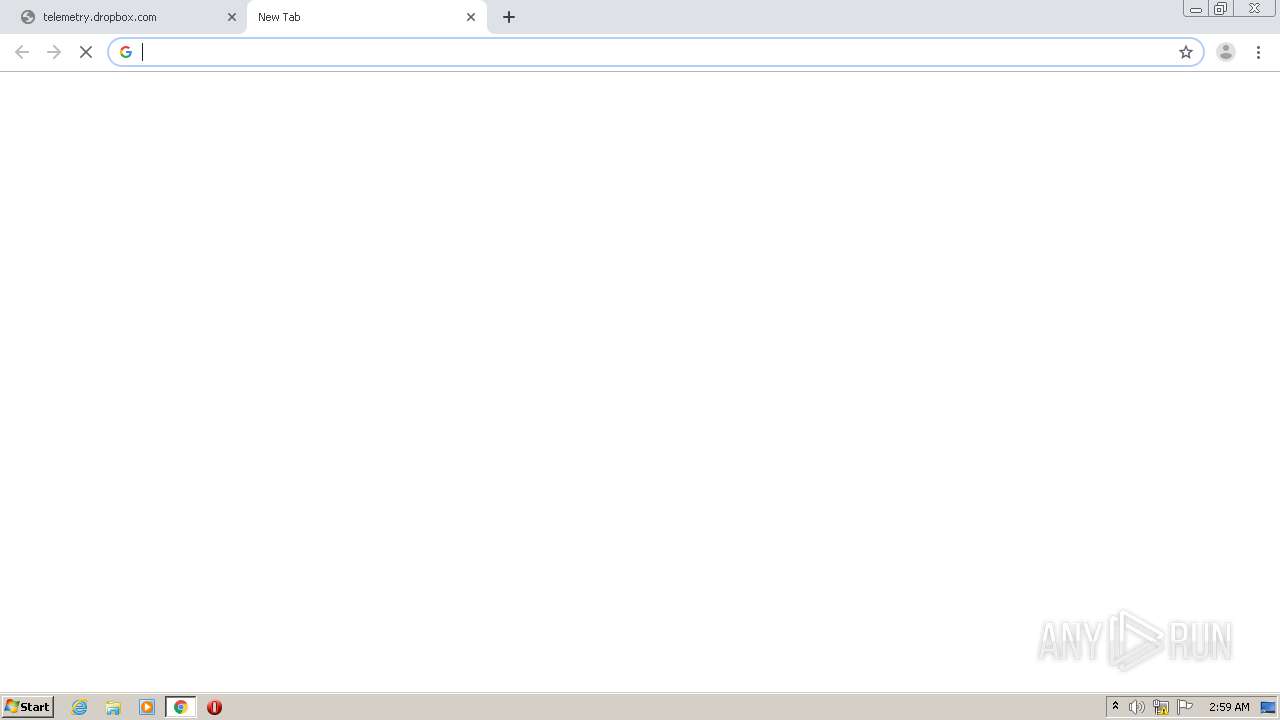Image resolution: width=1280 pixels, height=720 pixels.
Task: Select the New Tab tab
Action: (x=366, y=17)
